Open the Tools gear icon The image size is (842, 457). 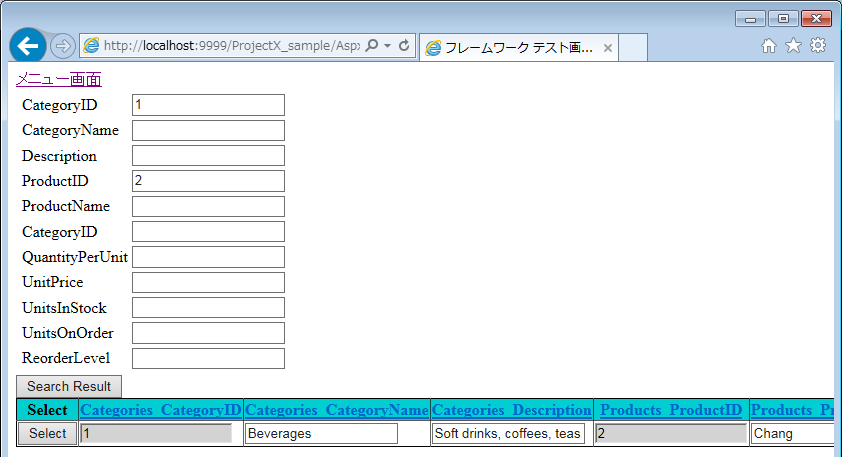pyautogui.click(x=817, y=45)
